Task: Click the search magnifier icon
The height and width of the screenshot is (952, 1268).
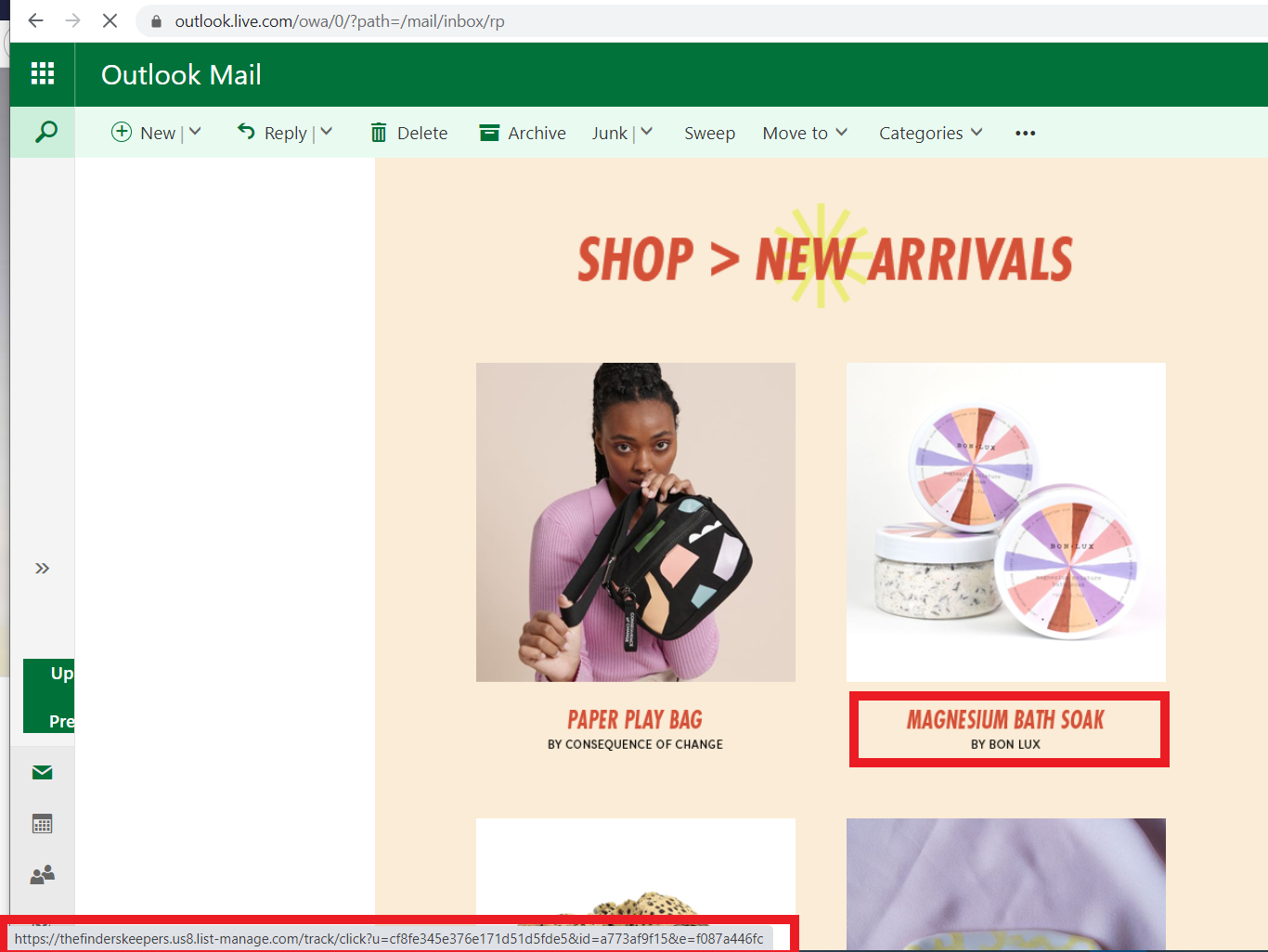Action: click(x=45, y=132)
